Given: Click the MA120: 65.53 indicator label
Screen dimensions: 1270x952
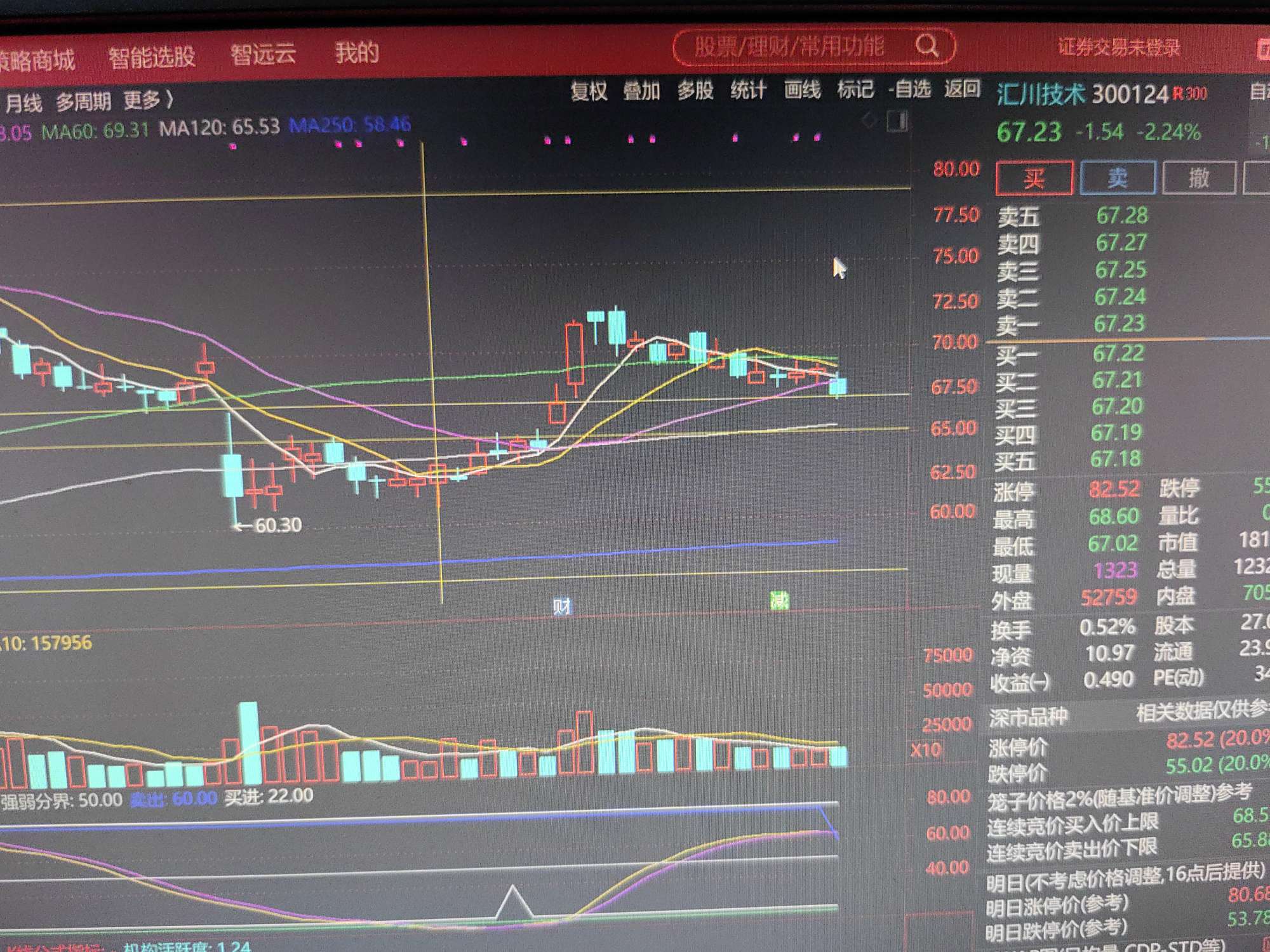Looking at the screenshot, I should pyautogui.click(x=219, y=128).
